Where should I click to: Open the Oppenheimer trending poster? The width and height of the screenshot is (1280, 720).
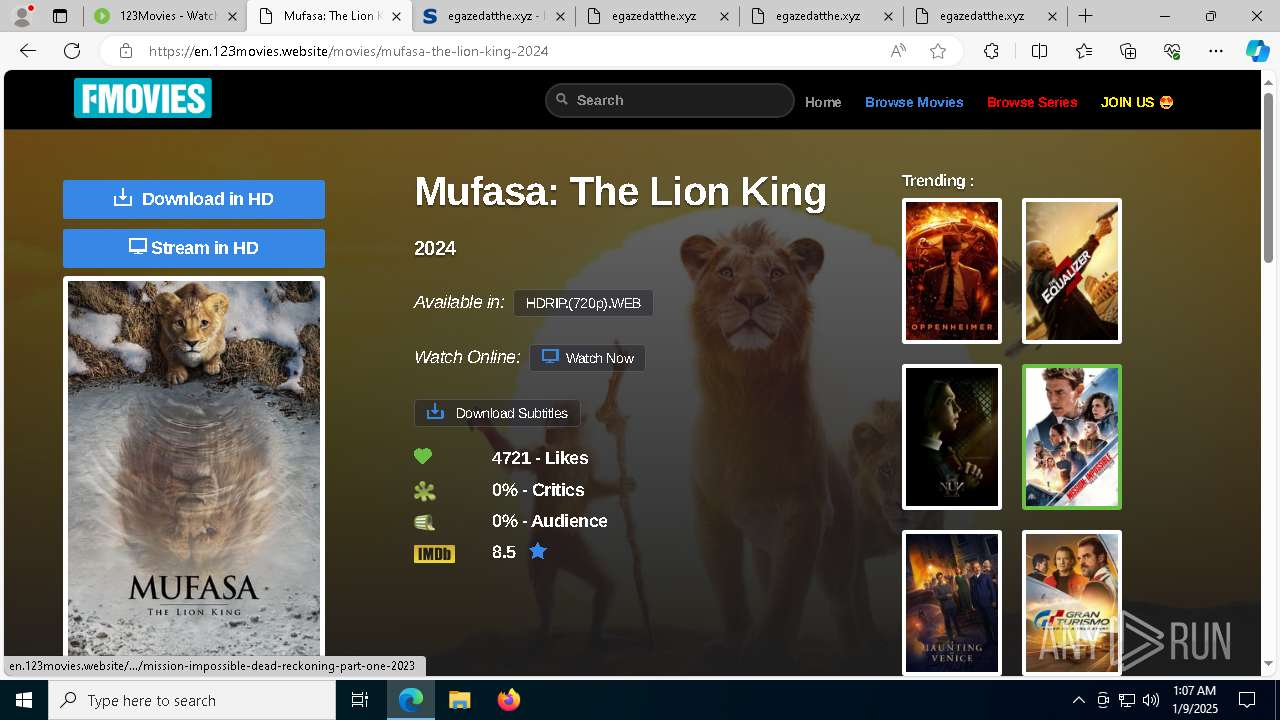952,271
